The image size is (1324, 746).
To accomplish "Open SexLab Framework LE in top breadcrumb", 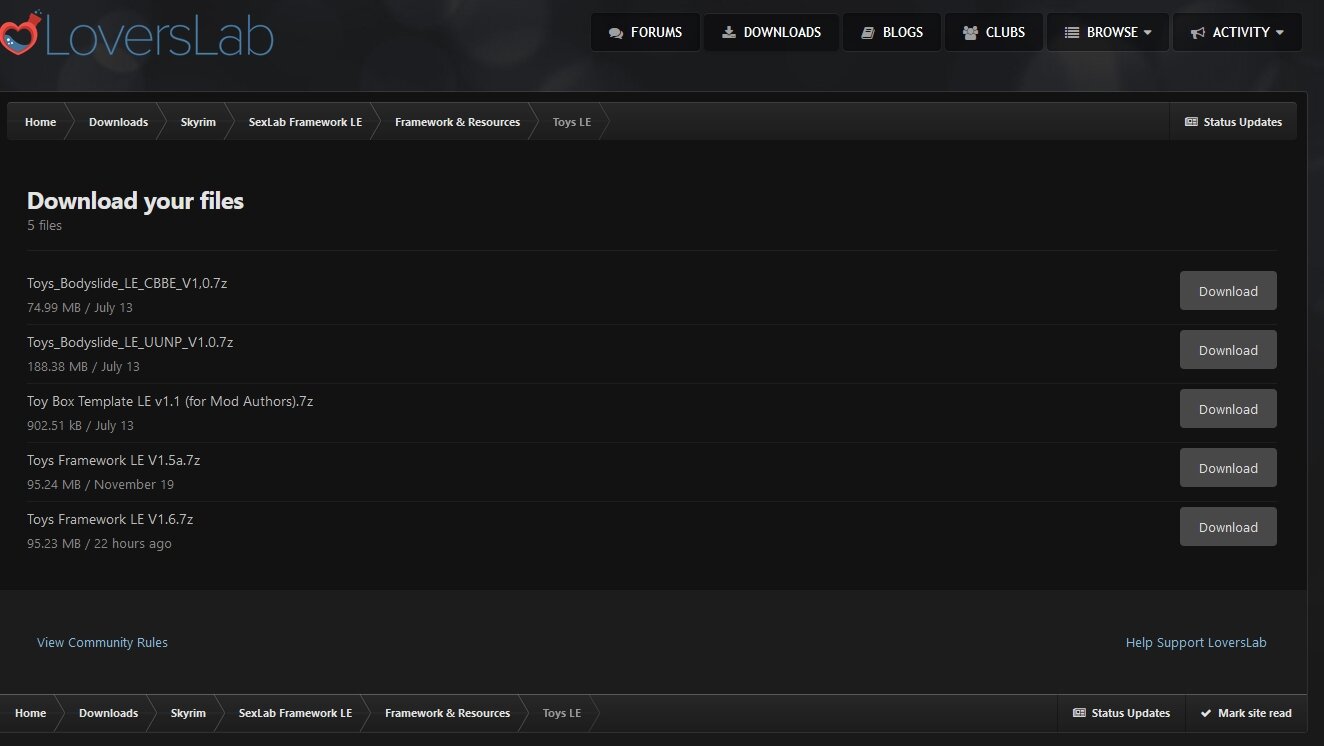I will (305, 122).
